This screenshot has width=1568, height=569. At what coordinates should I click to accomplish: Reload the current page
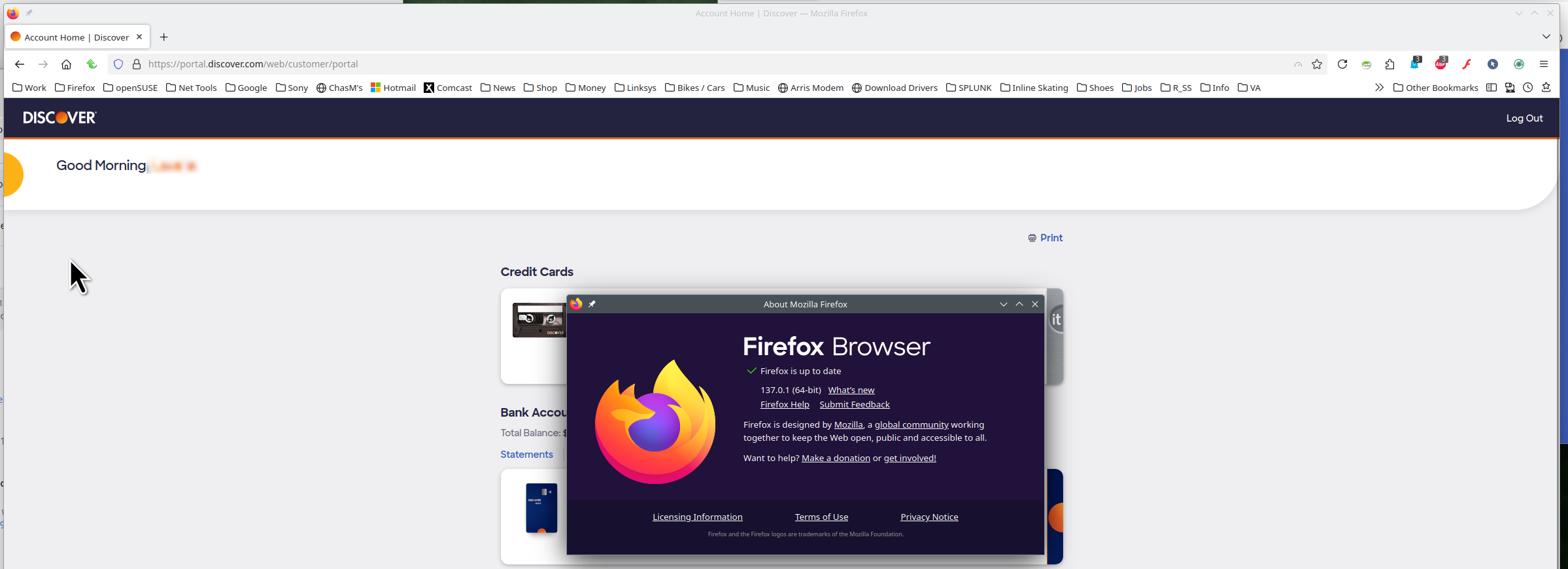(1342, 64)
